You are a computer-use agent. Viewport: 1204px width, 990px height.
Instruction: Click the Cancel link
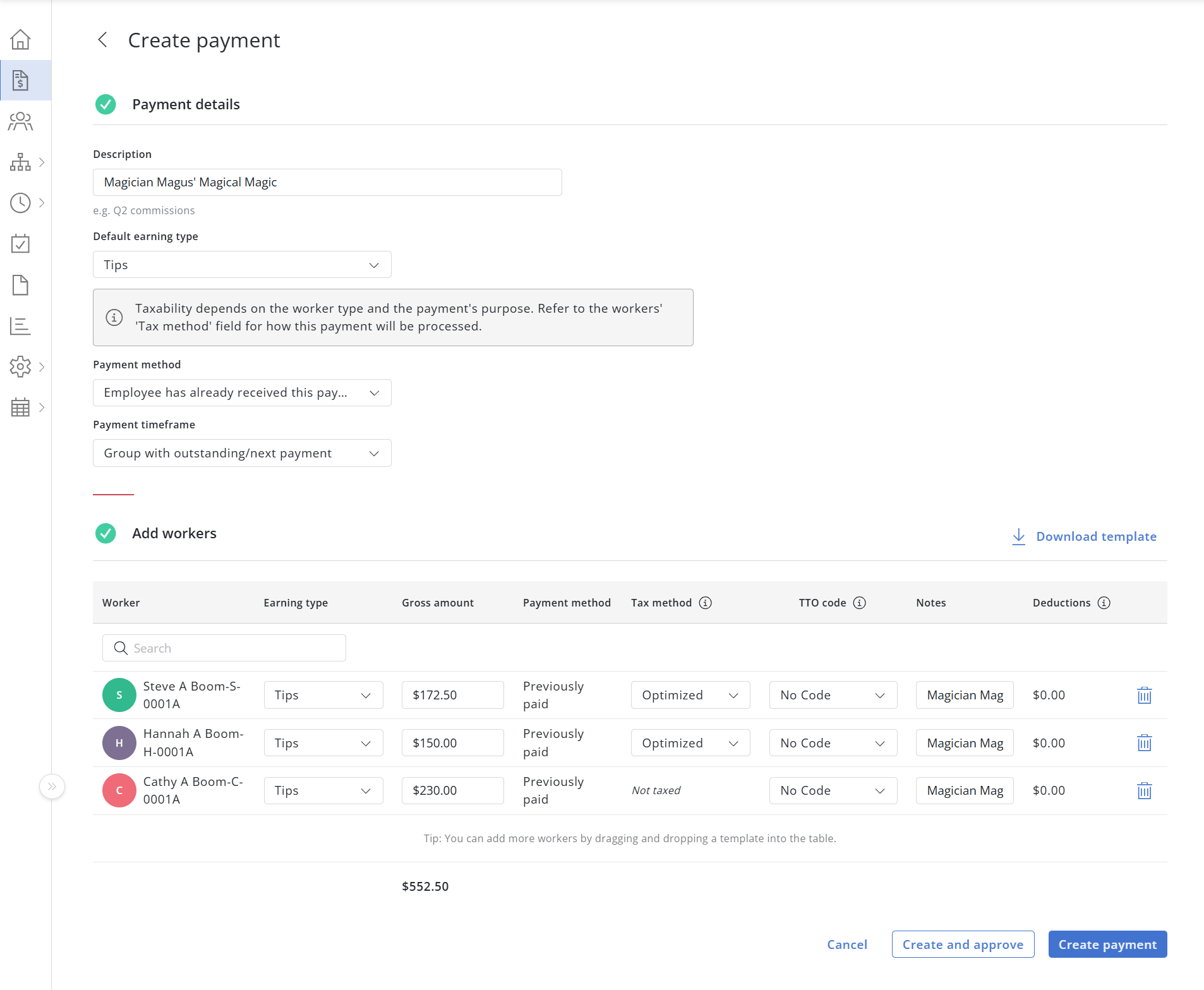[847, 945]
